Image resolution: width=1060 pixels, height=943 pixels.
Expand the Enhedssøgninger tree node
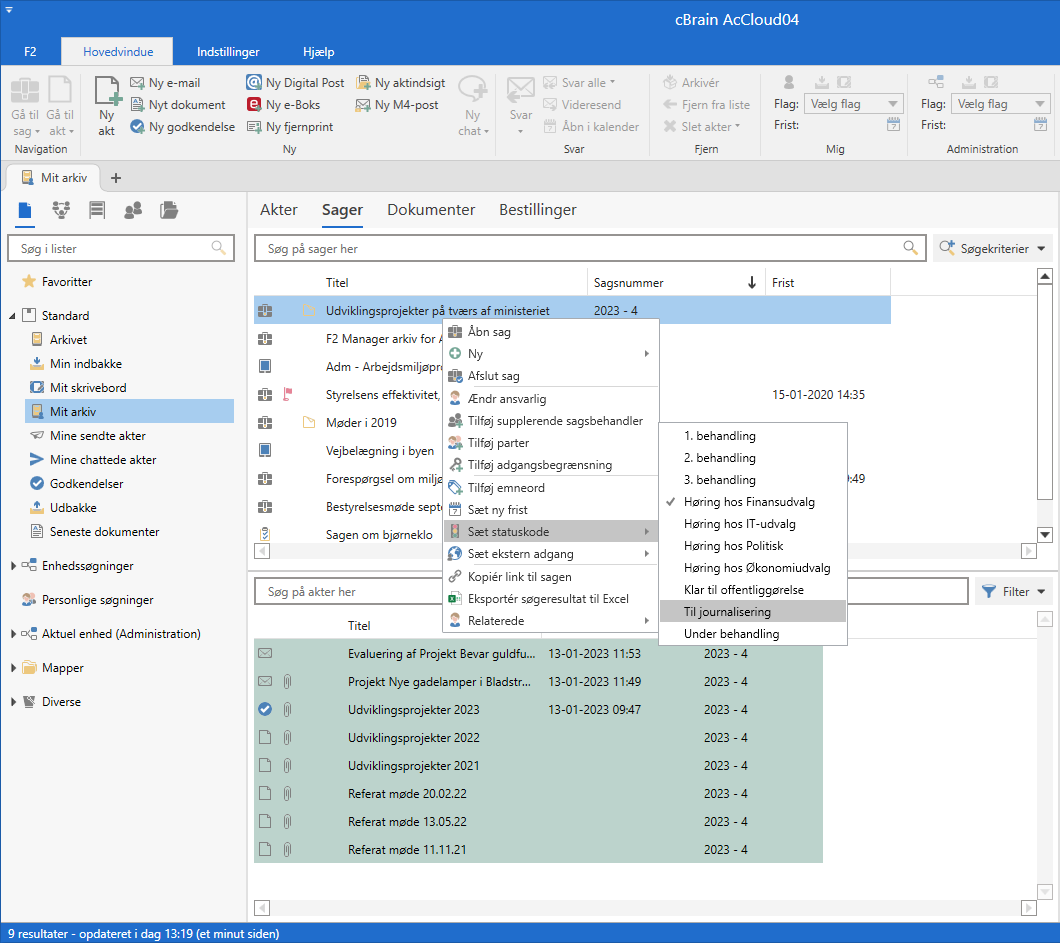tap(14, 566)
